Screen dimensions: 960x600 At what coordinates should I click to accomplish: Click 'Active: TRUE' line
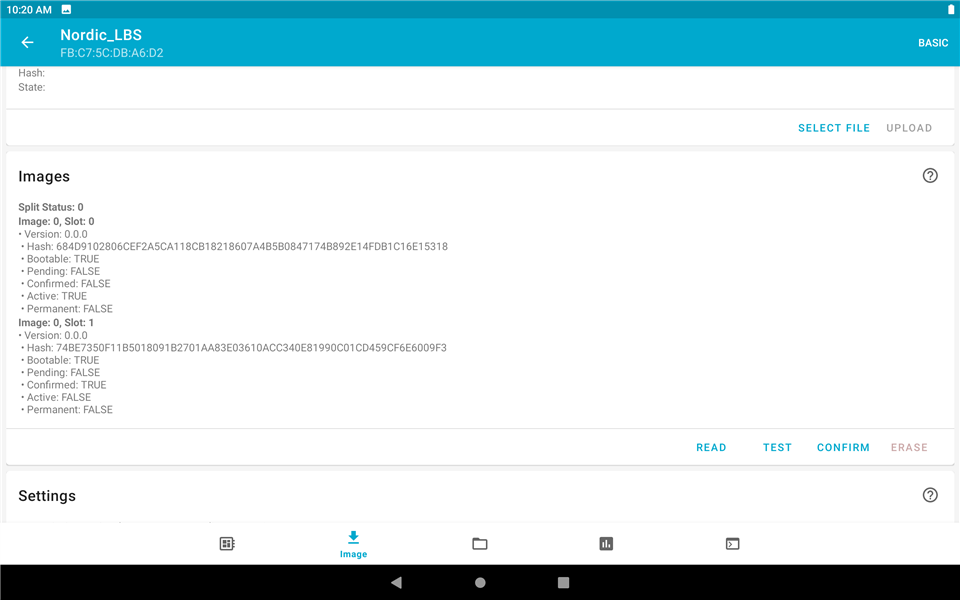[56, 296]
